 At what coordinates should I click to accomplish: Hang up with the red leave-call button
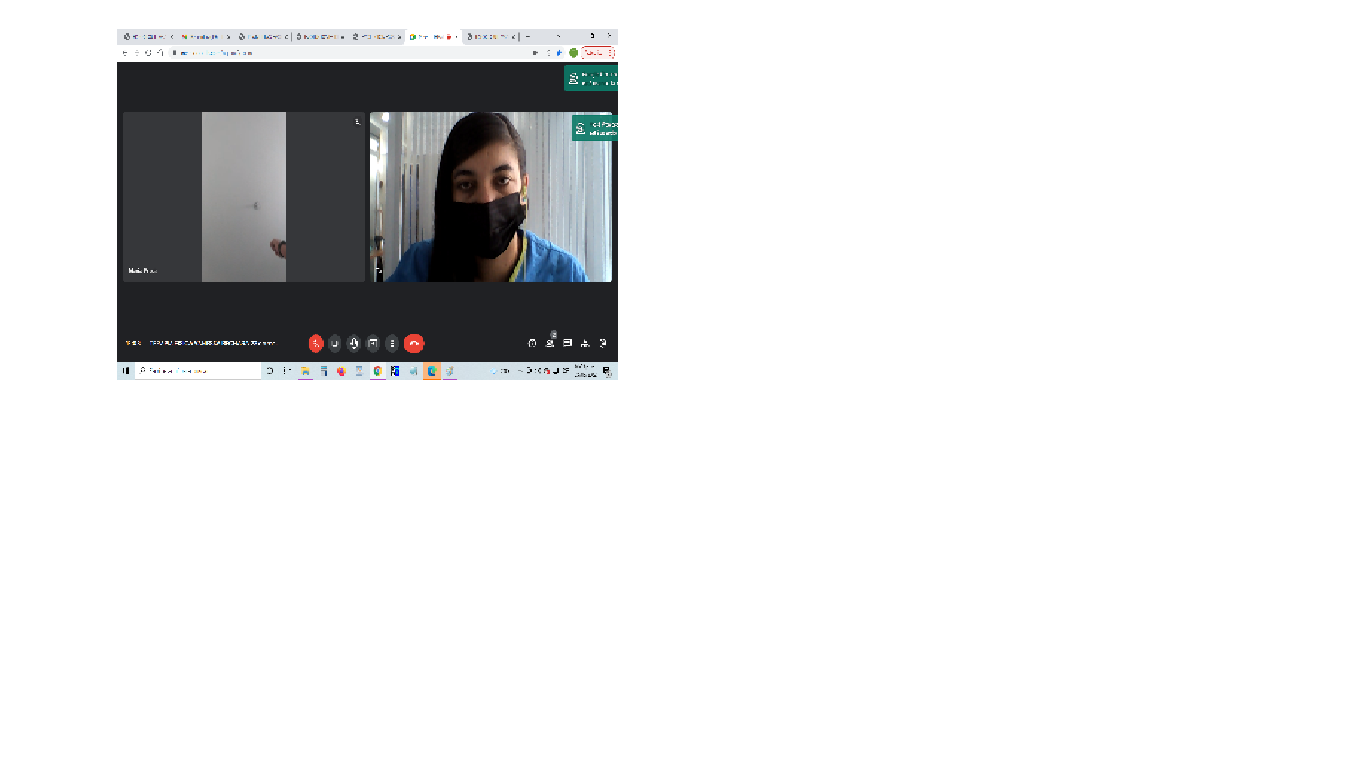coord(414,343)
